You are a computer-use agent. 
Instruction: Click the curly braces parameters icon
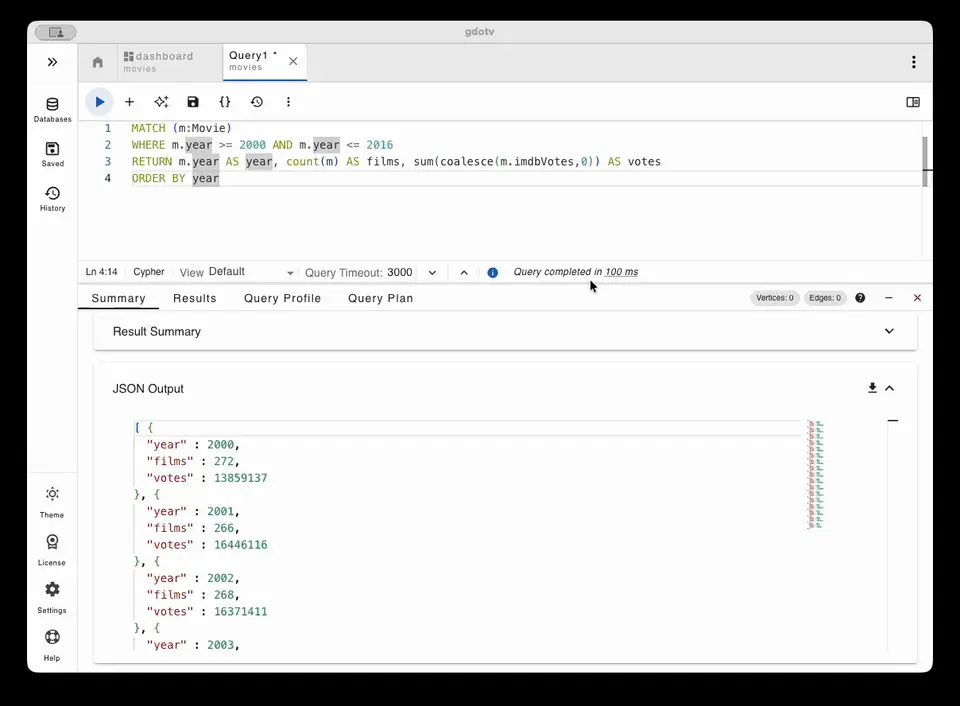(225, 102)
